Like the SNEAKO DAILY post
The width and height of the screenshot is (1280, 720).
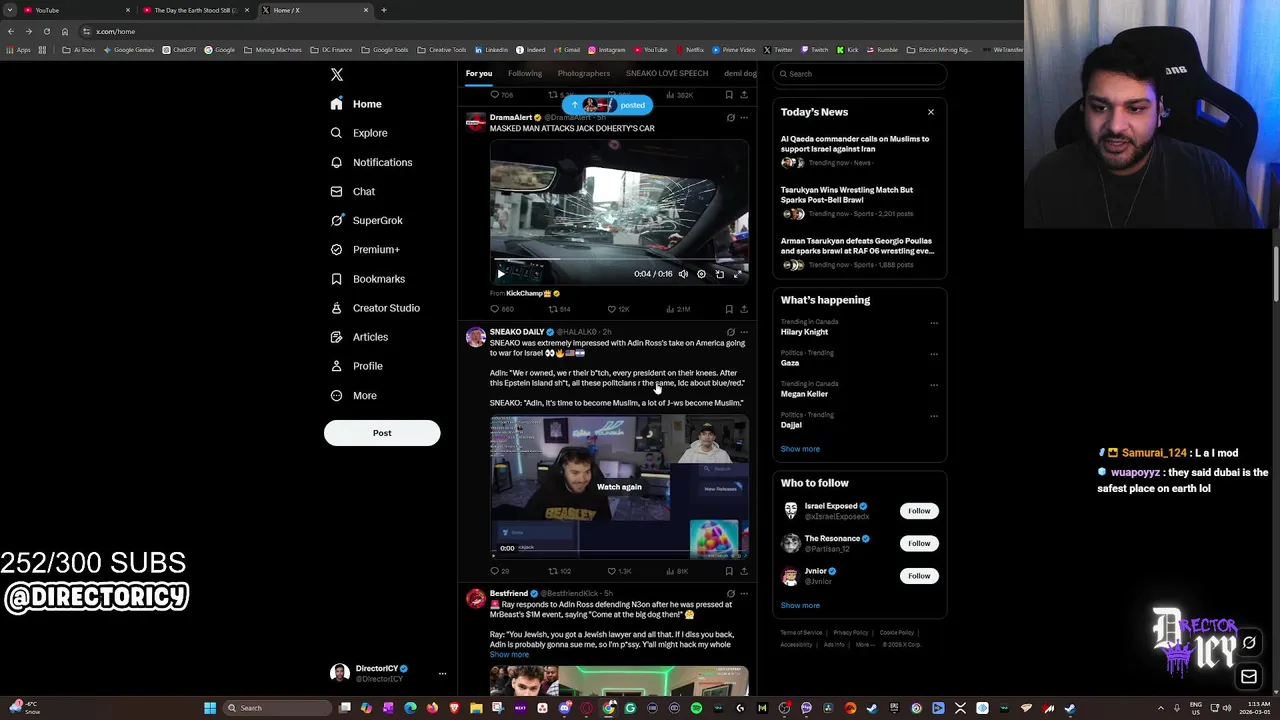[618, 571]
